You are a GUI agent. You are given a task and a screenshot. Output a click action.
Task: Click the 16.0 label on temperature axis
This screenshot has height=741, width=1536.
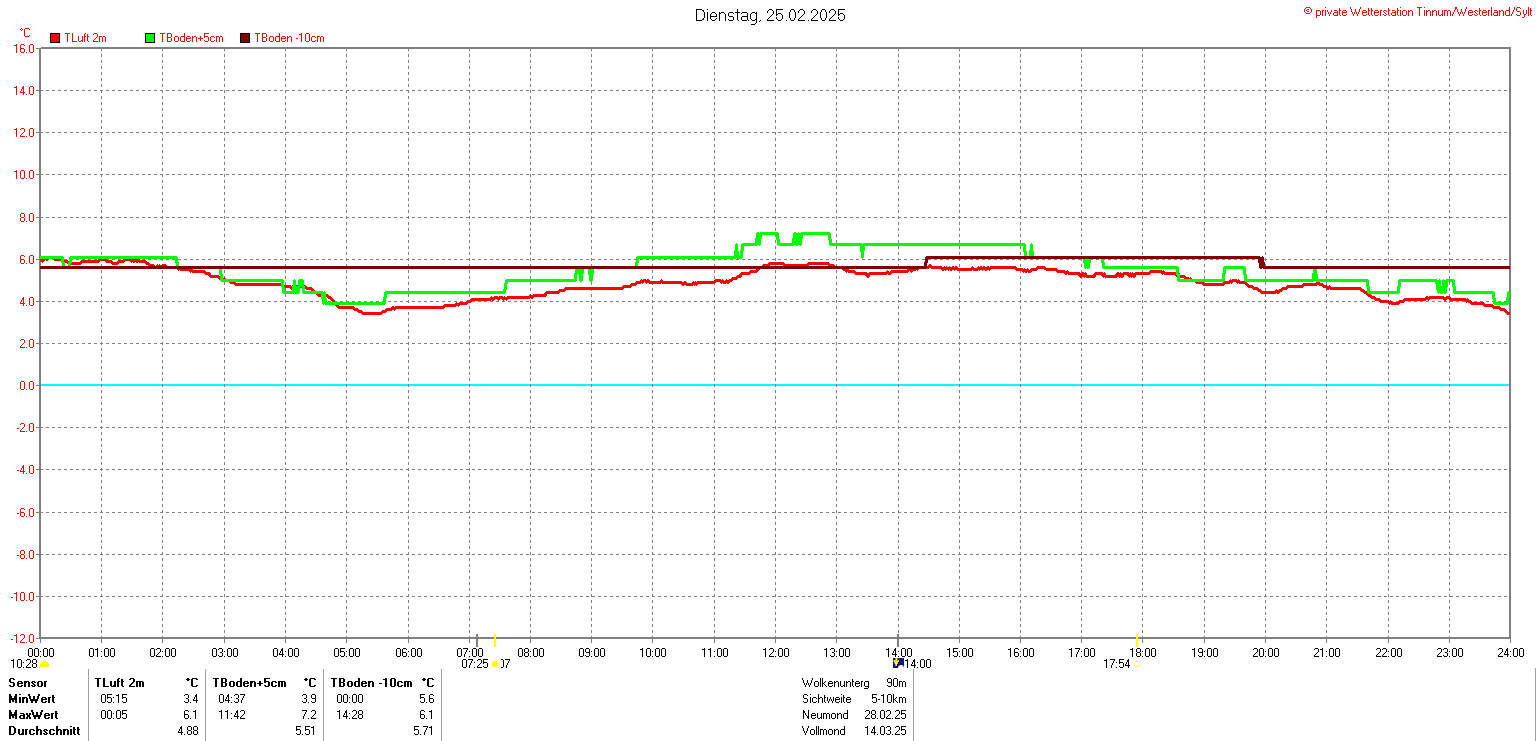click(23, 48)
